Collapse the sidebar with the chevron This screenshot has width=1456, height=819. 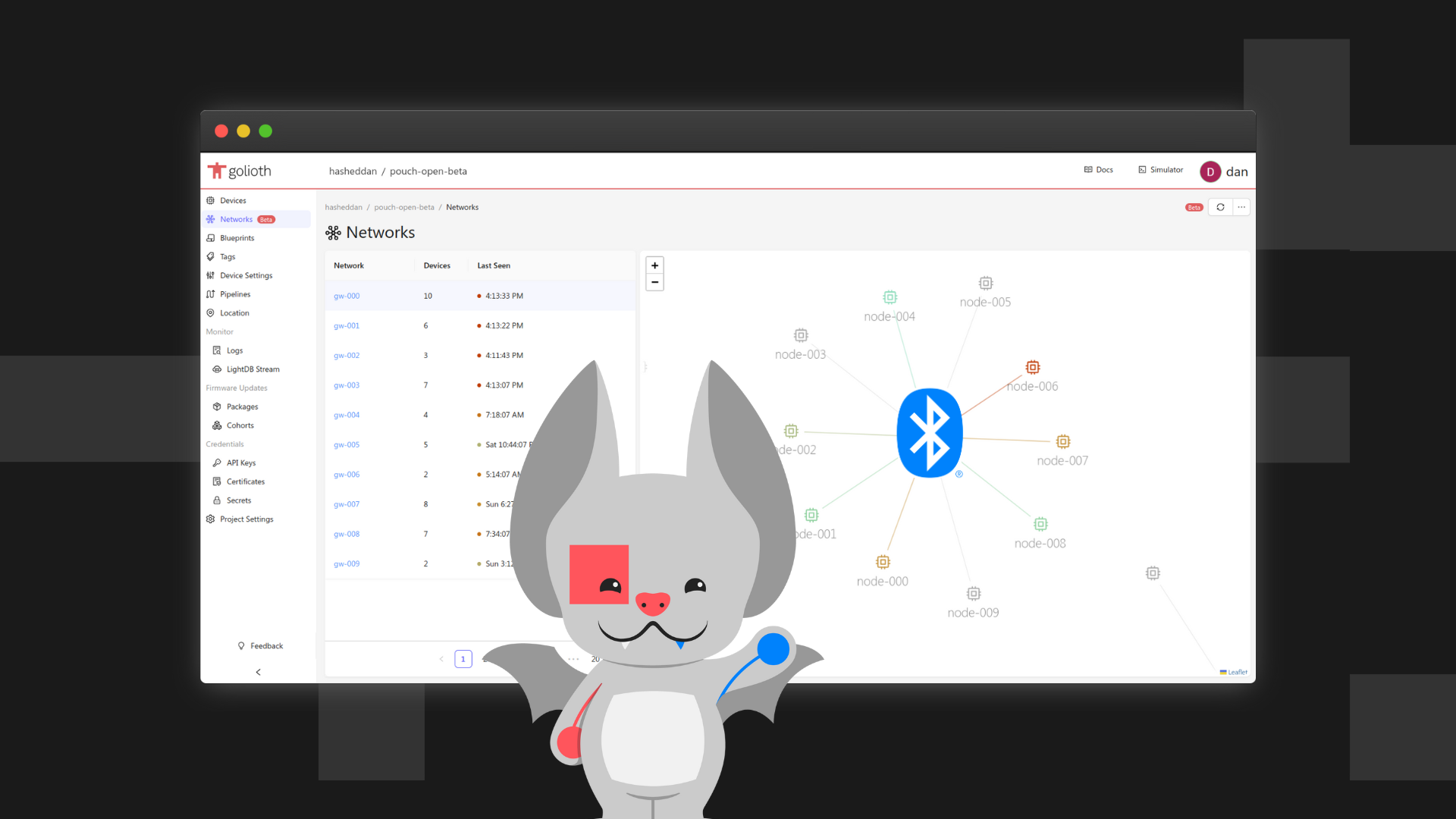tap(258, 672)
